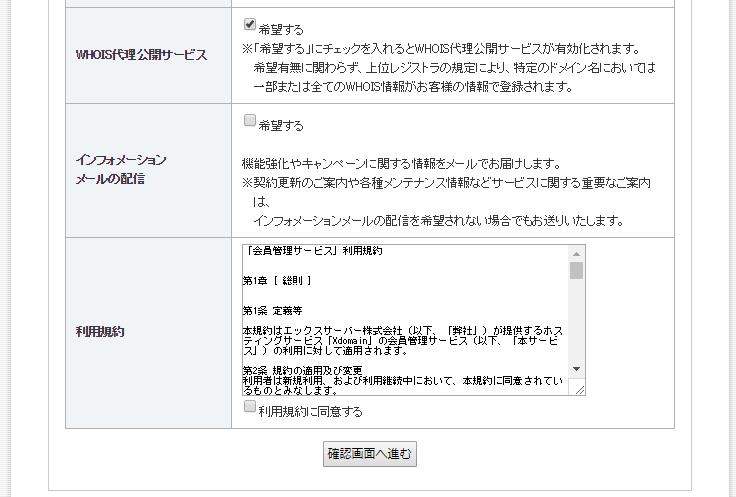The image size is (736, 497).
Task: Uncheck the WHOIS代理公開サービス 希望する checkbox
Action: (x=249, y=25)
